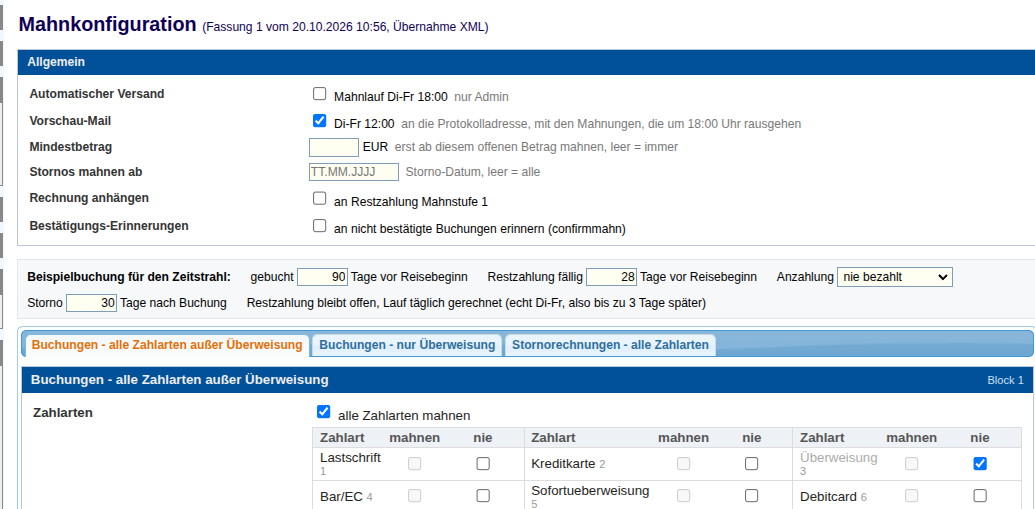The height and width of the screenshot is (509, 1035).
Task: Enable Mahnlauf Di-Fr 18:00 automatic dispatch checkbox
Action: [x=319, y=93]
